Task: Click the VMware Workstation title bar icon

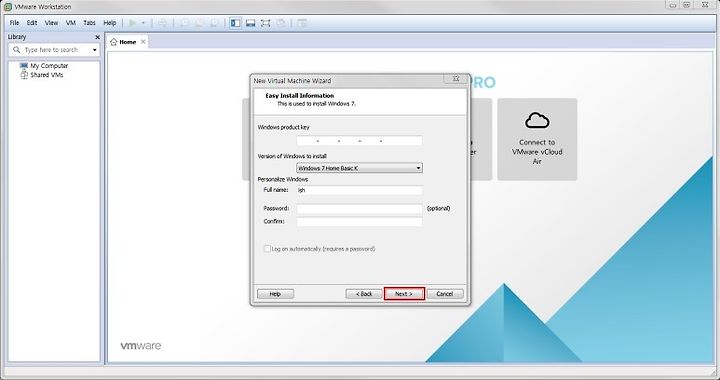Action: pos(8,7)
